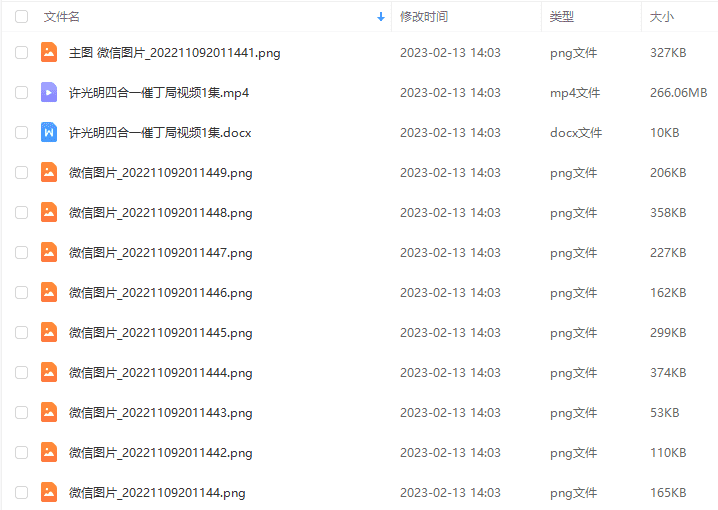This screenshot has height=510, width=718.
Task: Sort by the 修改时间 column header
Action: pos(424,17)
